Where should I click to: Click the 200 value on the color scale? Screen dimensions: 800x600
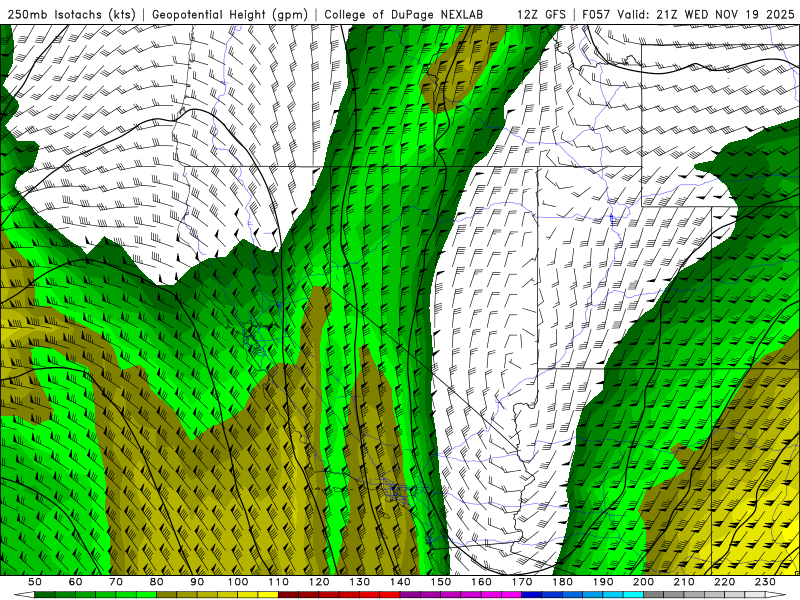pyautogui.click(x=643, y=582)
